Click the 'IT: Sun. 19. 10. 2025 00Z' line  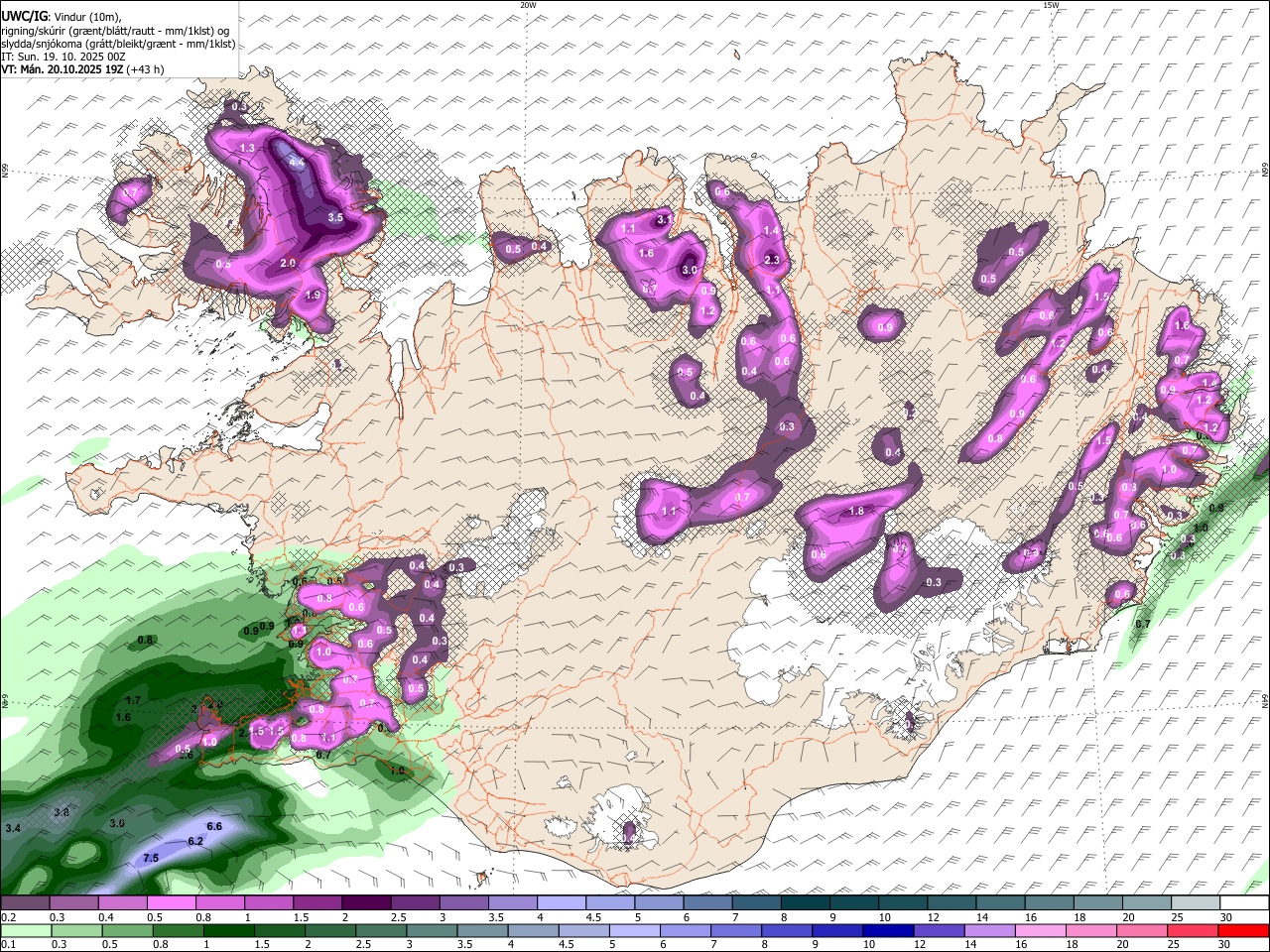pos(63,57)
